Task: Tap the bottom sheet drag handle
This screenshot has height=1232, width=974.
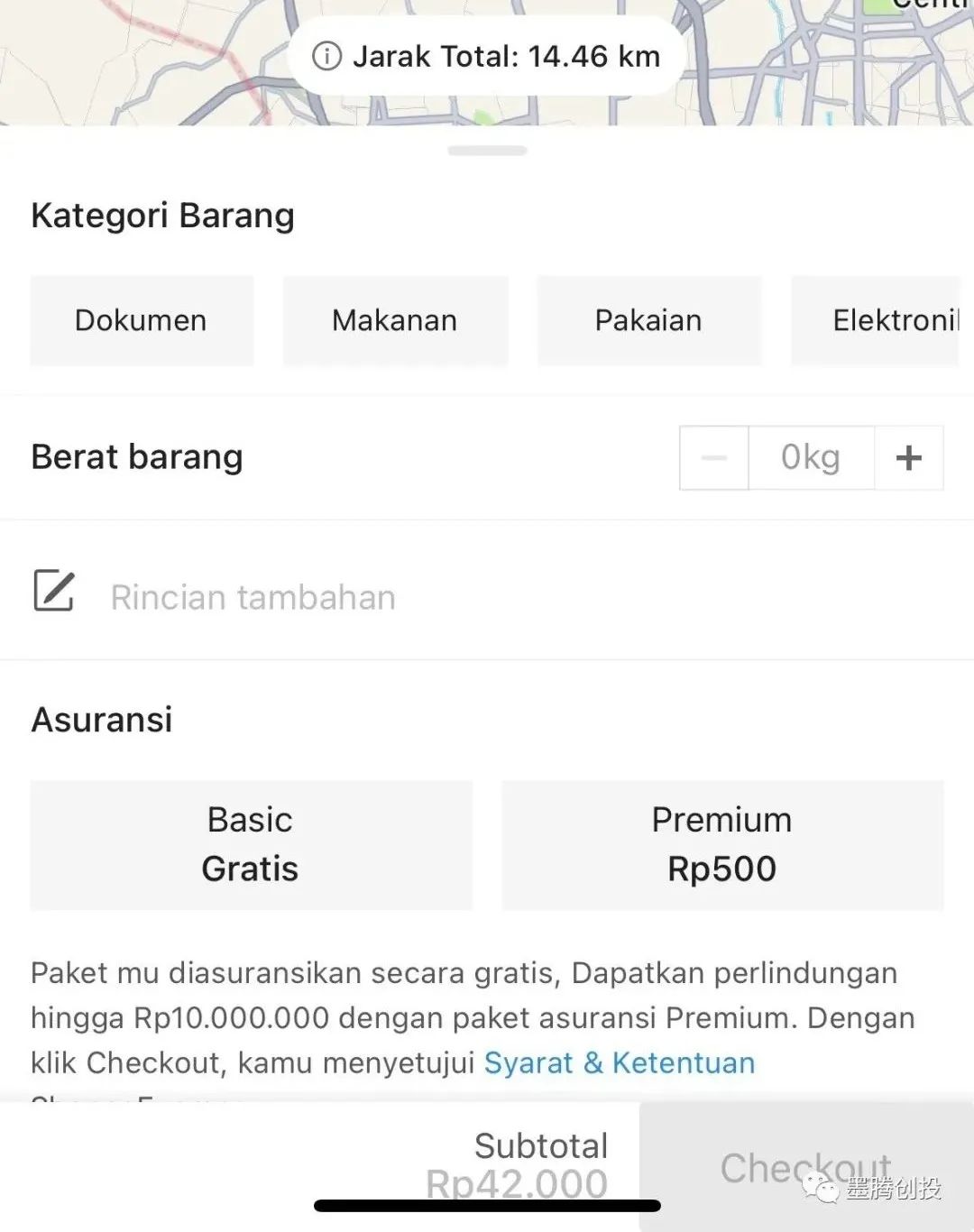Action: tap(487, 151)
